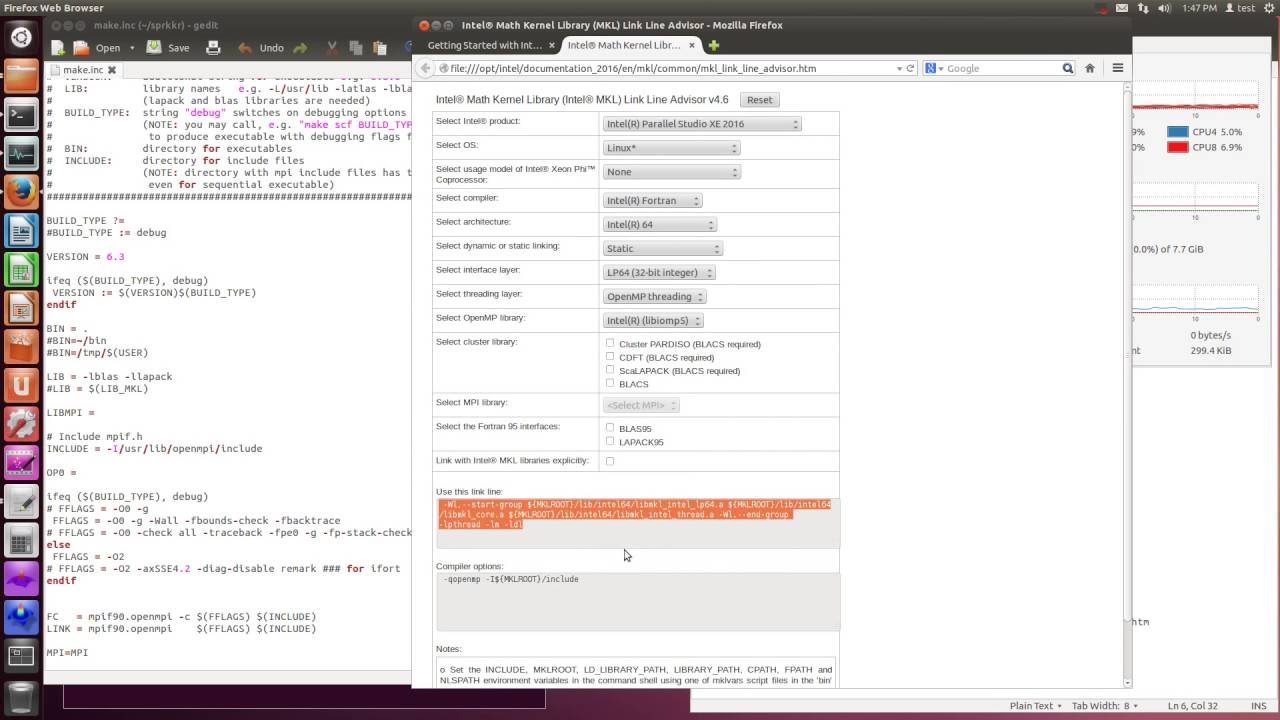Open the Ubuntu Dash home launcher
Viewport: 1280px width, 720px height.
[21, 39]
